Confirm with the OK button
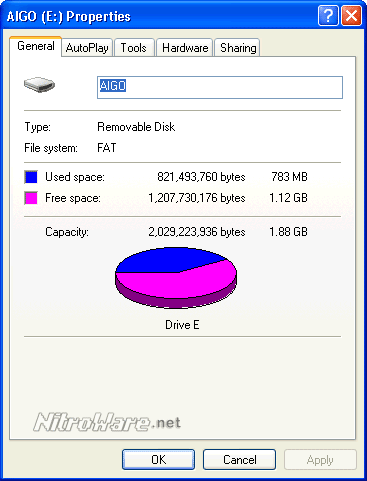Image resolution: width=367 pixels, height=481 pixels. coord(158,460)
